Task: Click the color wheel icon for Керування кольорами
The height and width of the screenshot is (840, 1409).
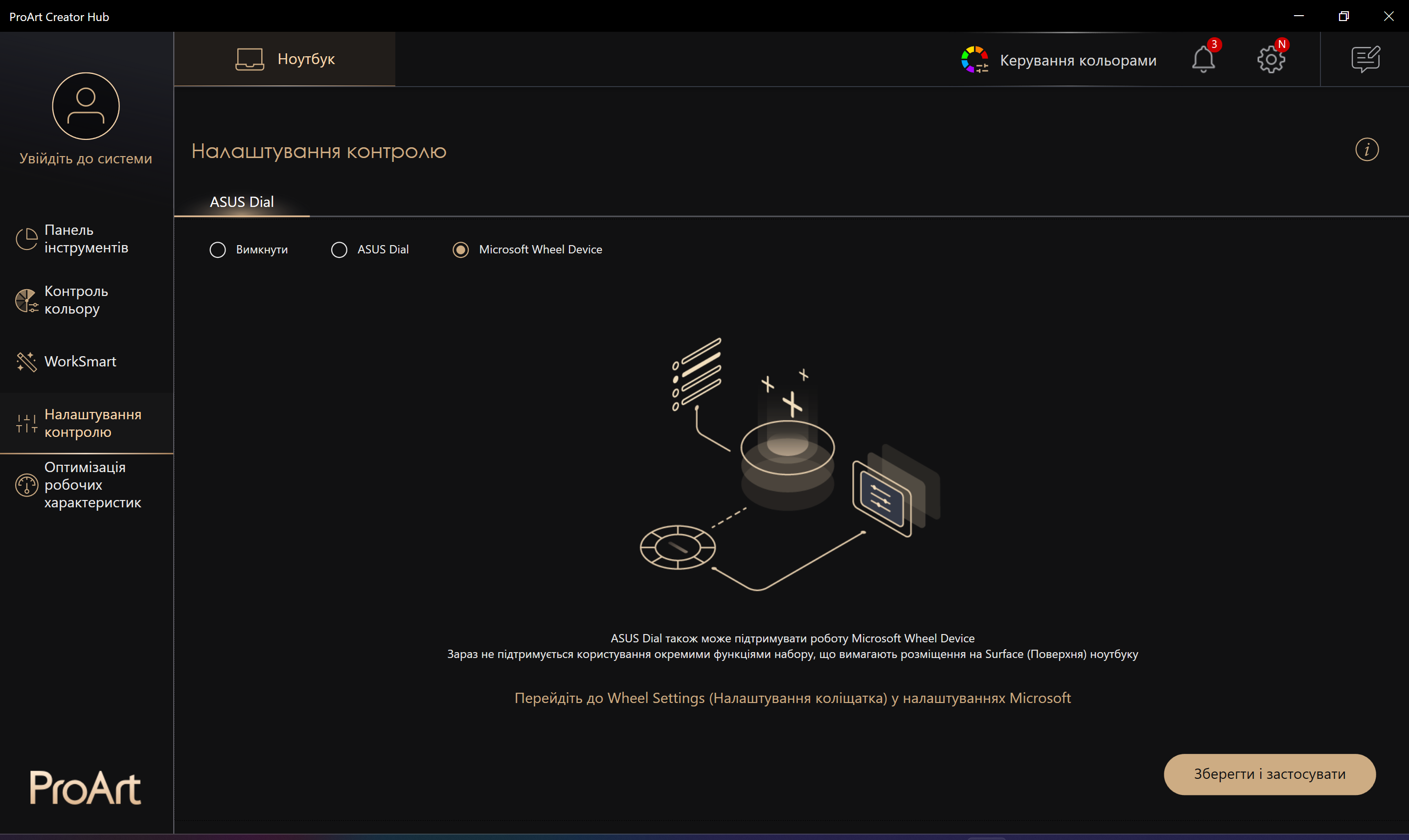Action: [975, 59]
